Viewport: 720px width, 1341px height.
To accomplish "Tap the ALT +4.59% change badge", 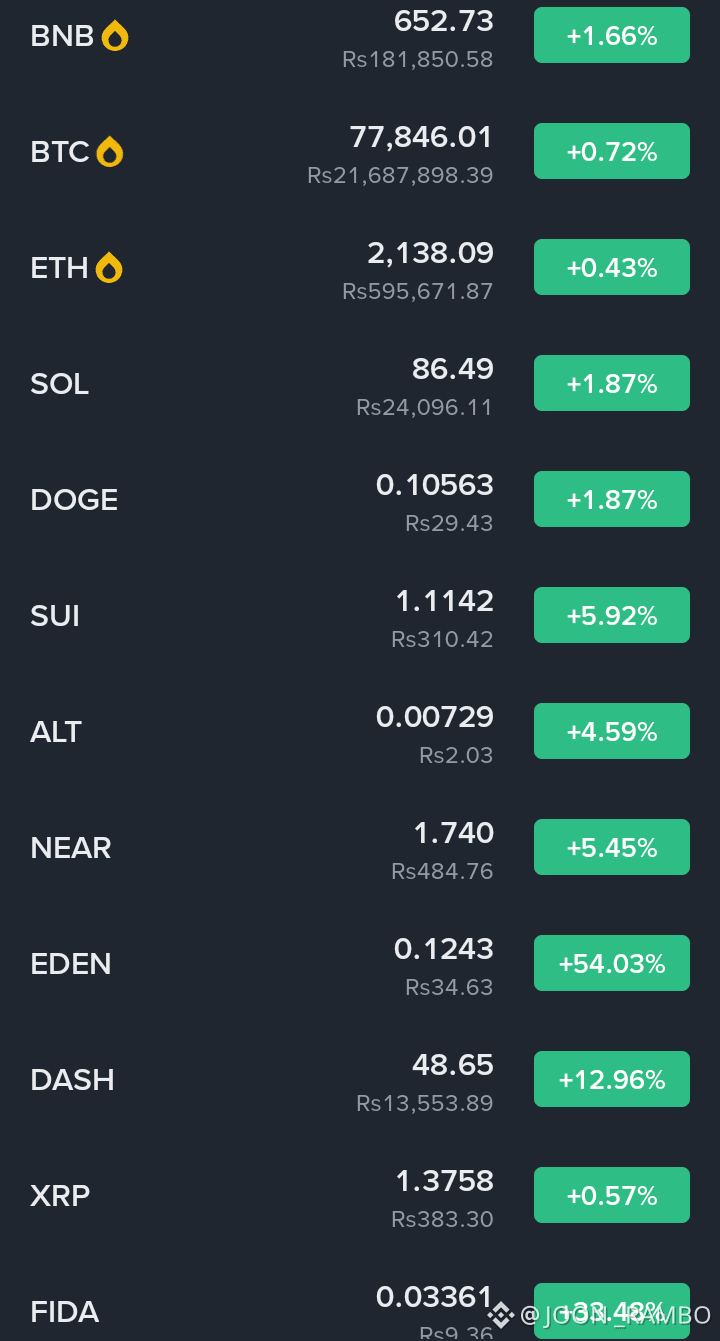I will click(612, 731).
